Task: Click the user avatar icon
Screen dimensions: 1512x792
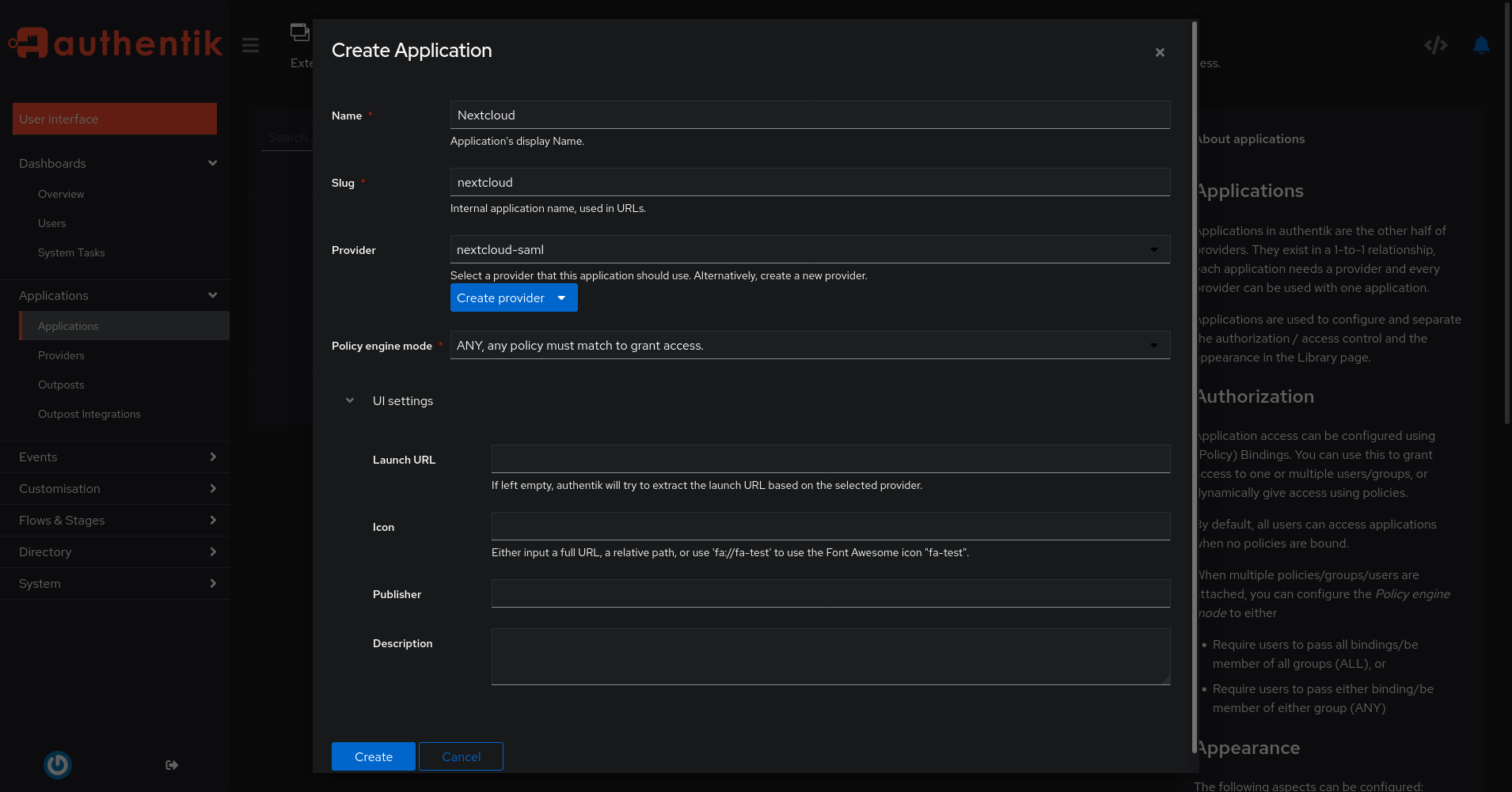Action: [x=58, y=764]
